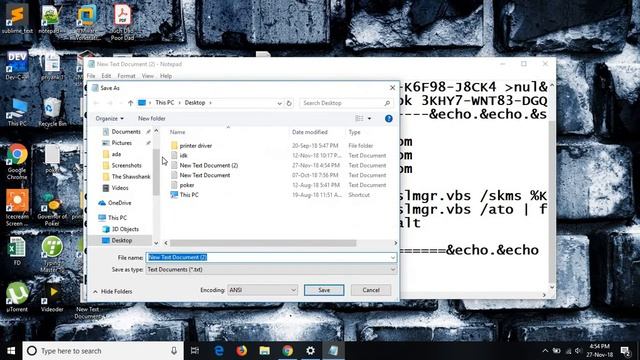Screen dimensions: 640x360
Task: Open File Explorer from the taskbar
Action: point(264,351)
